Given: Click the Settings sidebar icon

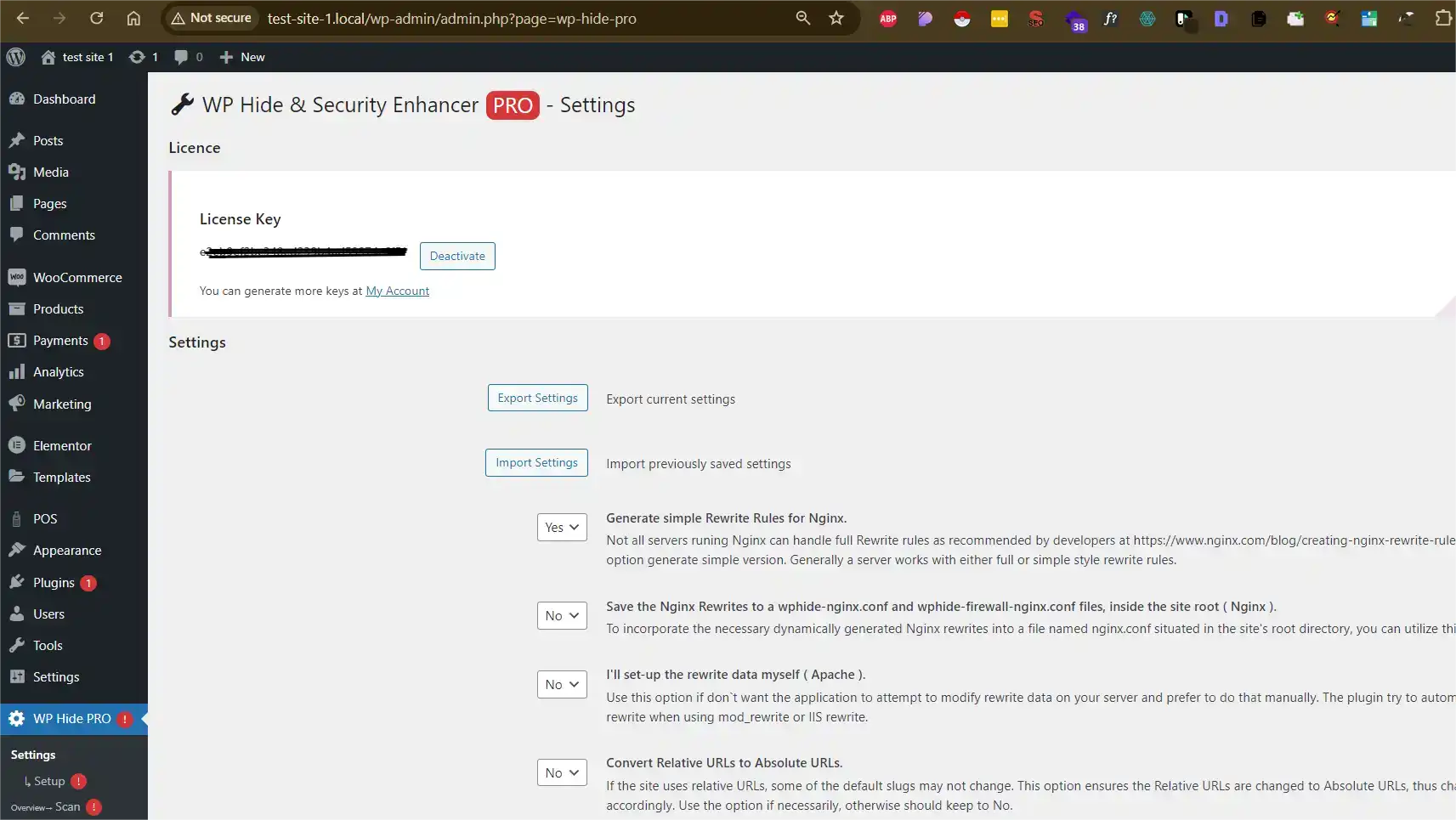Looking at the screenshot, I should [x=16, y=676].
